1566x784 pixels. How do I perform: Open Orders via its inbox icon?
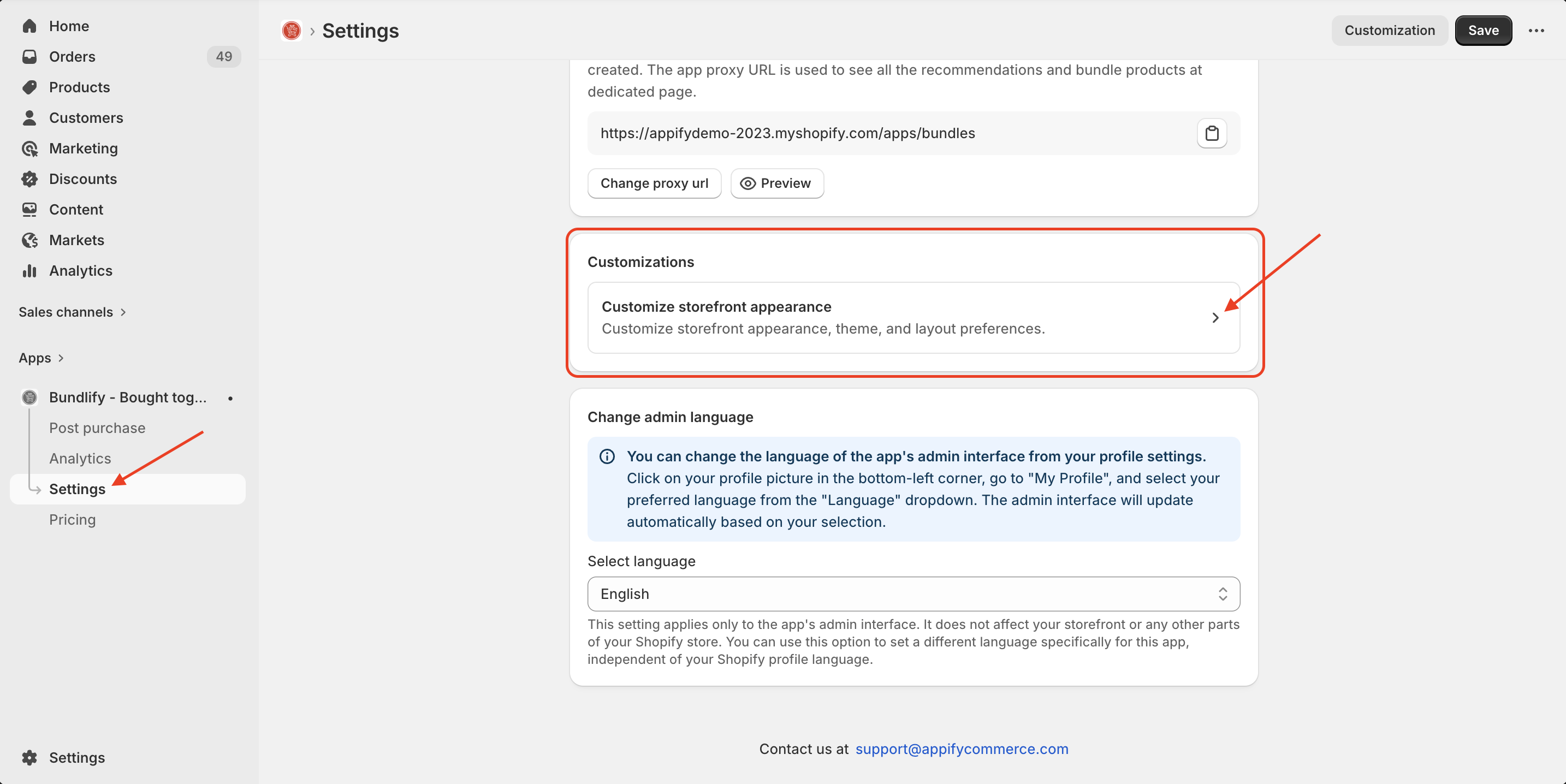point(29,57)
